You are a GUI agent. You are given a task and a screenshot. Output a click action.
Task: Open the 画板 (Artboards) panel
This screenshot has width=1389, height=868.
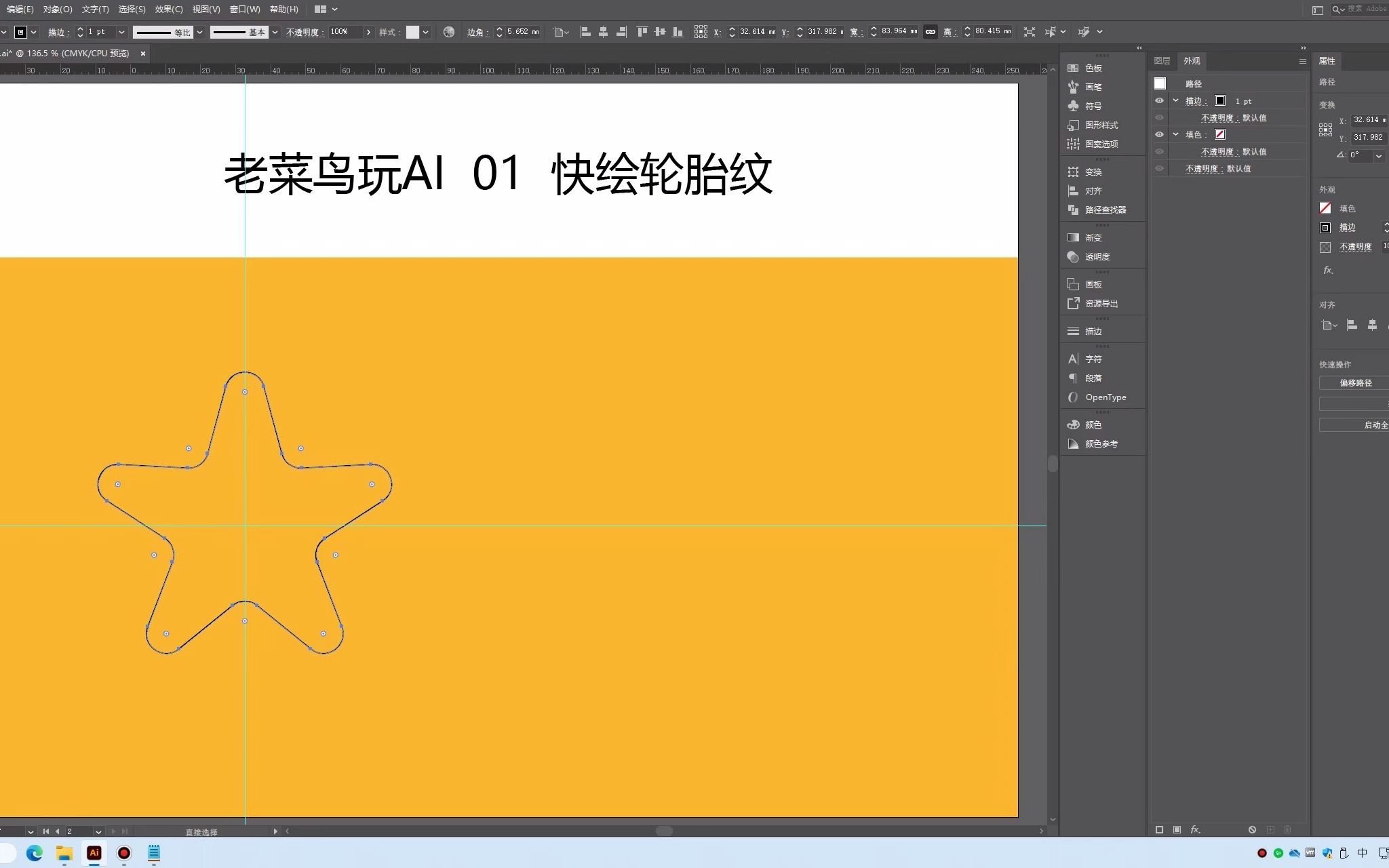1085,285
